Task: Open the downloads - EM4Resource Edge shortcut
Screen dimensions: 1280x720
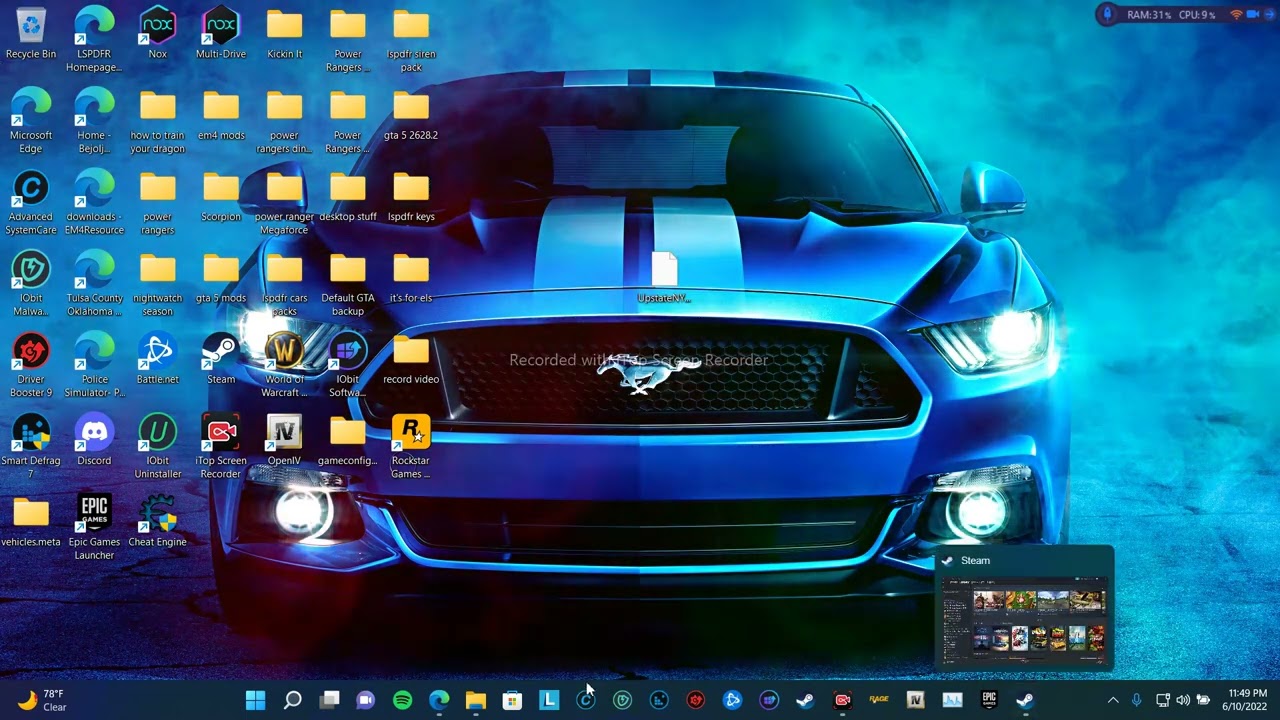Action: [x=94, y=203]
